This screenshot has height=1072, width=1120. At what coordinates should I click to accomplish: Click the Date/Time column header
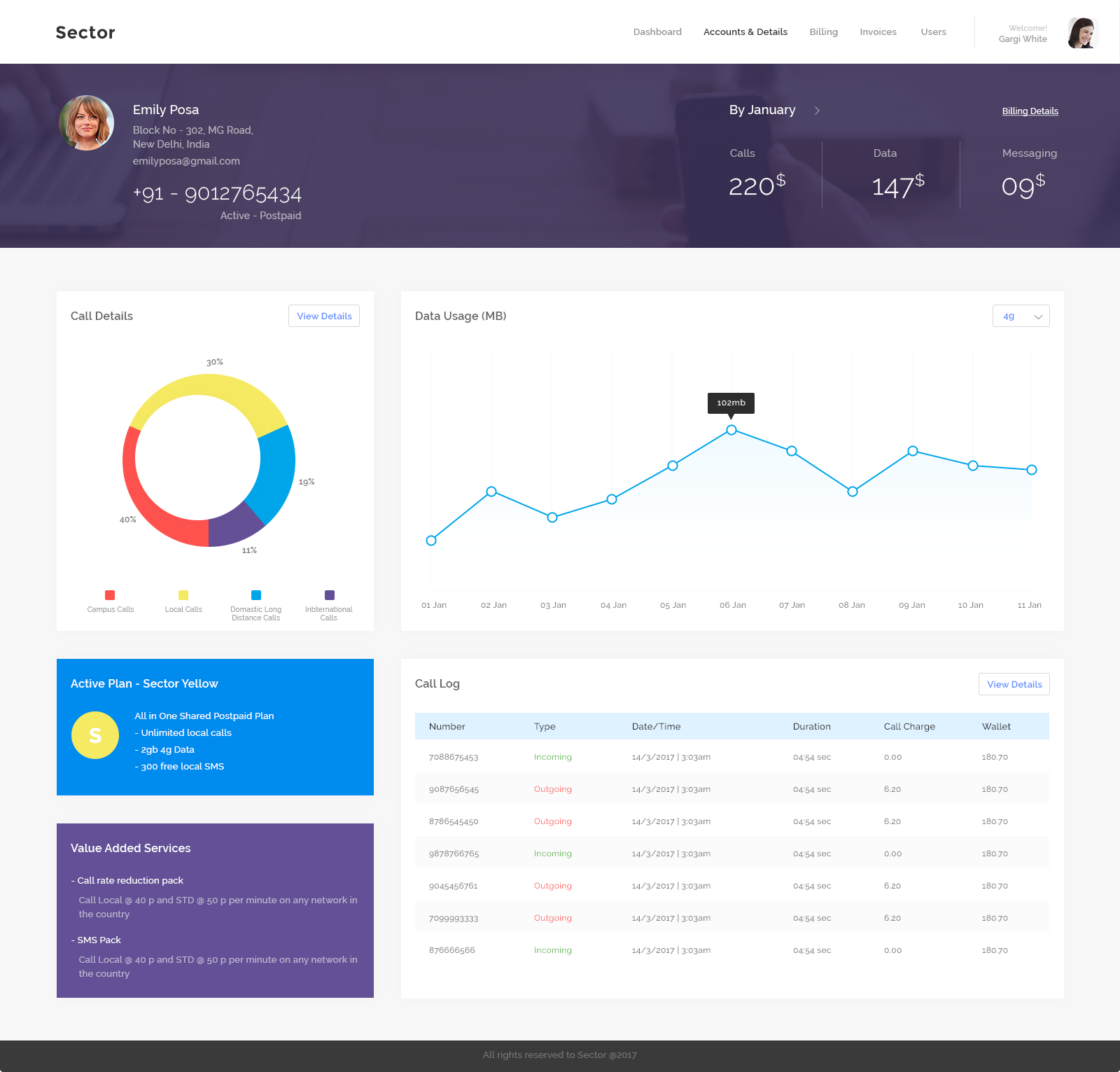pos(656,727)
